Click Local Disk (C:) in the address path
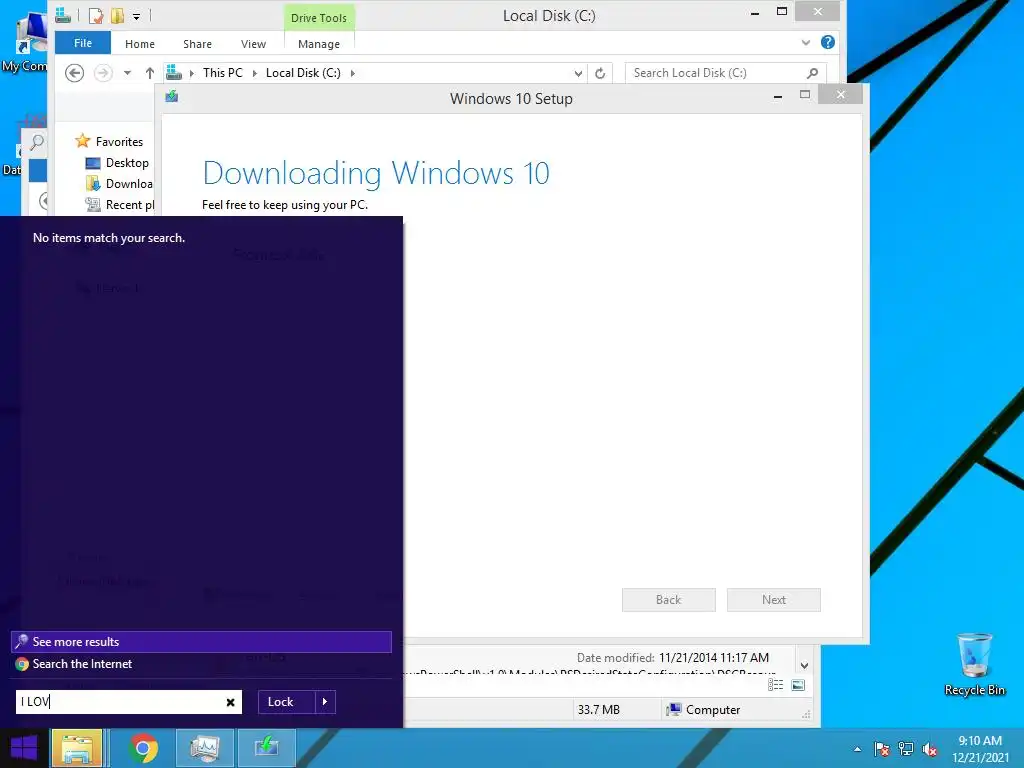The image size is (1024, 768). (303, 73)
